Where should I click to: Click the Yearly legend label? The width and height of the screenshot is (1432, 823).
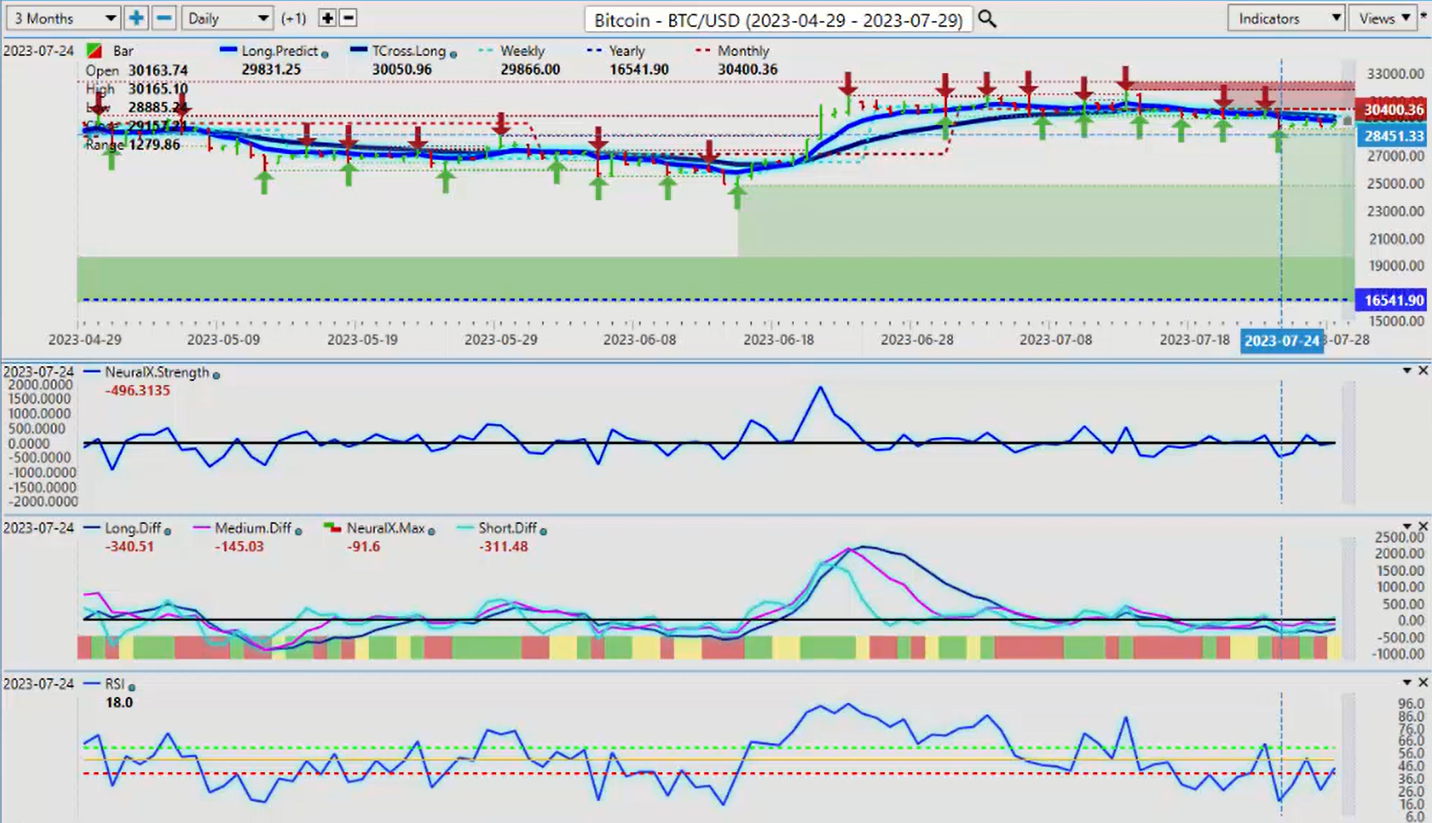pyautogui.click(x=626, y=51)
